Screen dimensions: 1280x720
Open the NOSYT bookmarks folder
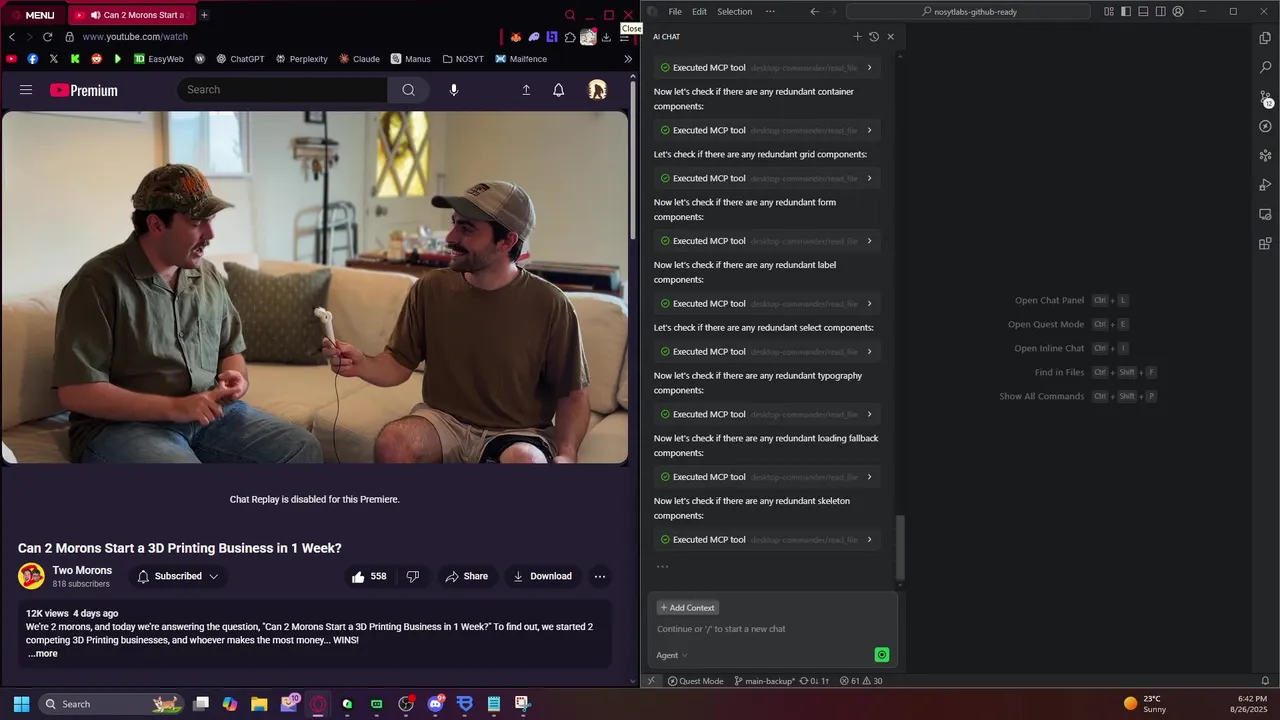point(463,59)
